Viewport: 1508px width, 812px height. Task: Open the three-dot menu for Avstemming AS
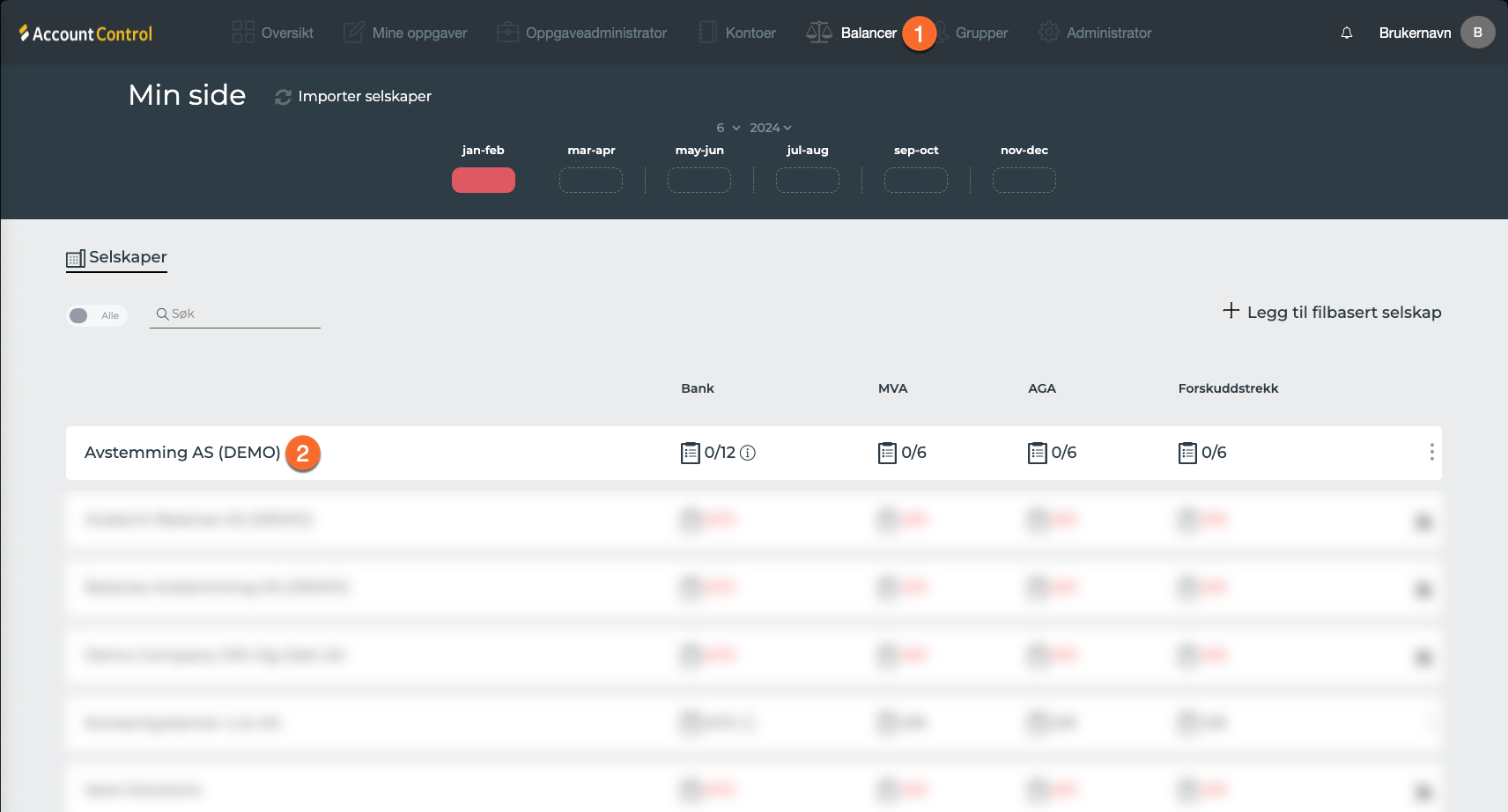[x=1431, y=452]
